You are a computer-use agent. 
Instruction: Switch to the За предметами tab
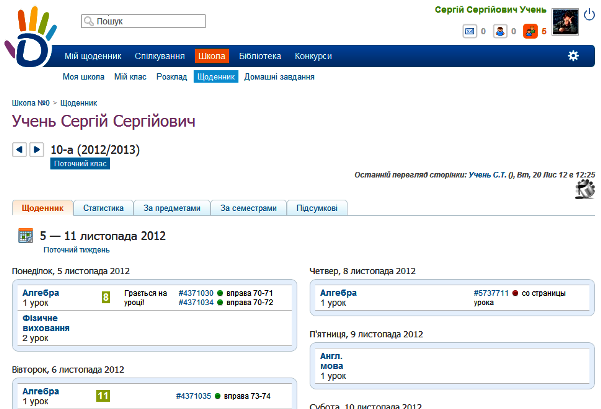pyautogui.click(x=172, y=208)
